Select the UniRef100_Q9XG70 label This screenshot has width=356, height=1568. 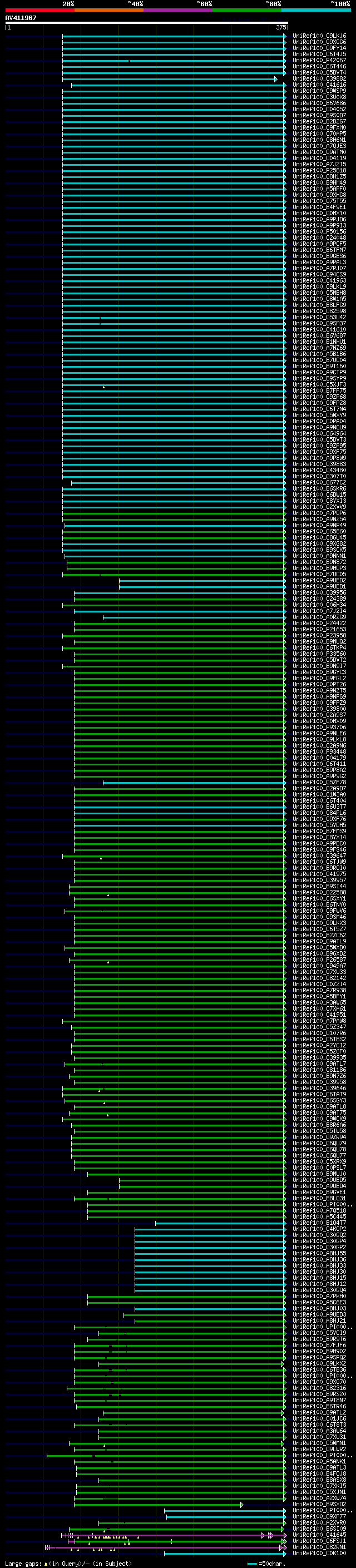point(319,1382)
